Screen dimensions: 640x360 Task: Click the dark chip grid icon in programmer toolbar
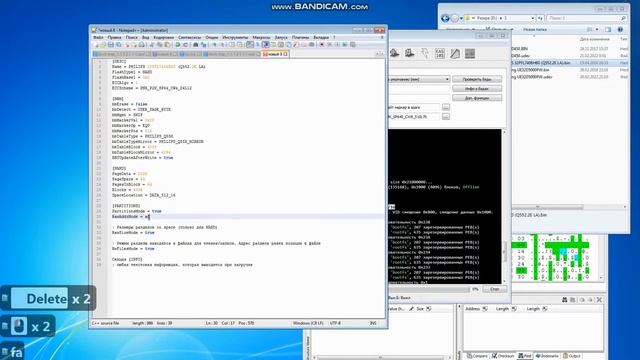click(x=470, y=53)
